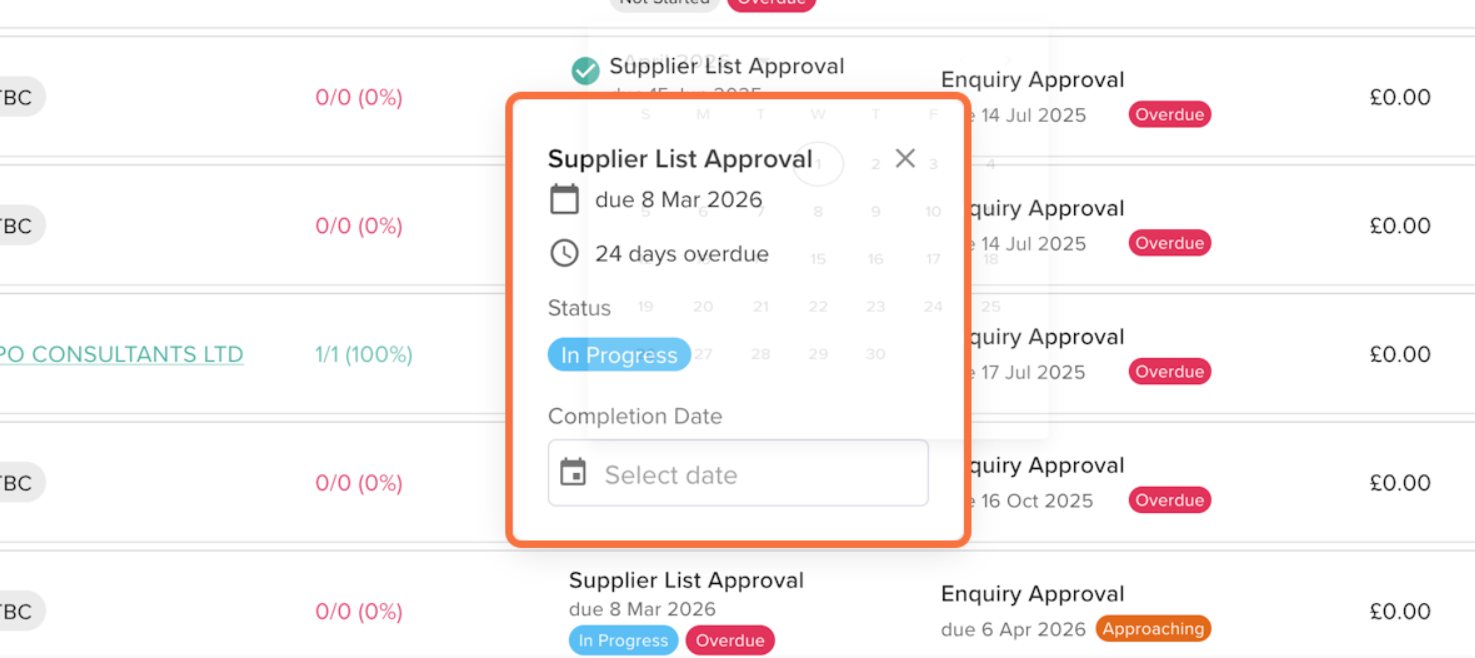The image size is (1475, 658).
Task: Click Overdue badge next to bottom In Progress badge
Action: click(x=730, y=641)
